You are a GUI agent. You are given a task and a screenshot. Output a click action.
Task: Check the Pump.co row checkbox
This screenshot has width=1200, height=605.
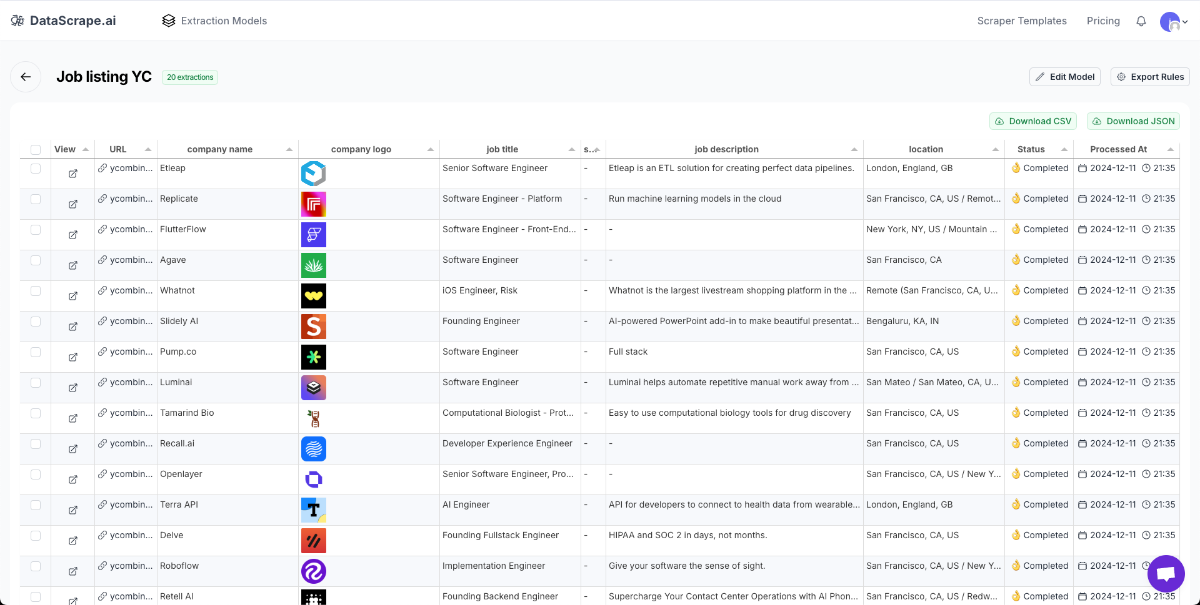[x=36, y=352]
